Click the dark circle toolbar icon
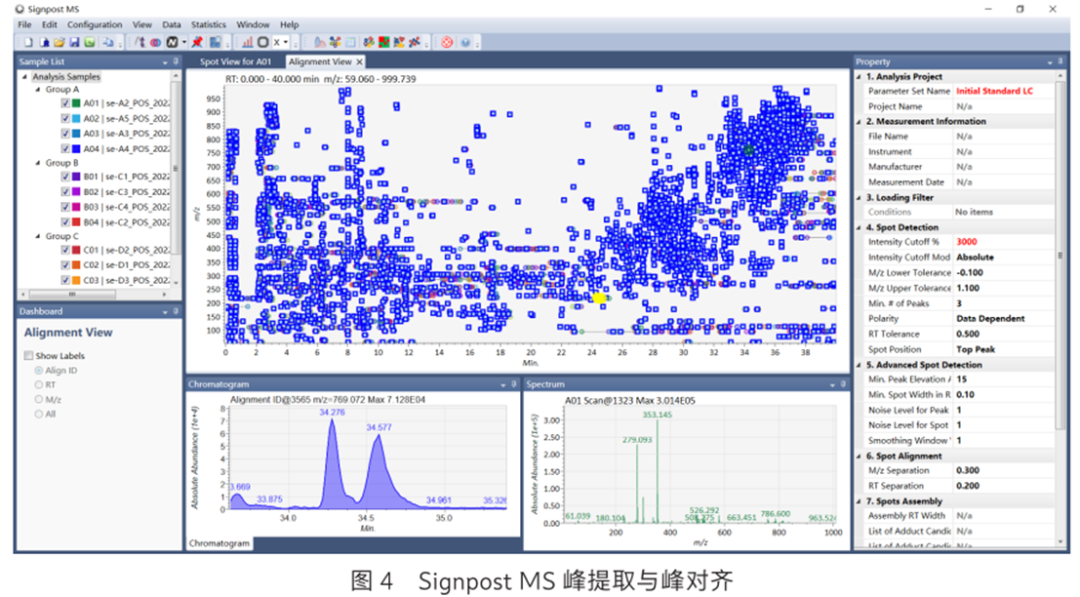This screenshot has width=1080, height=597. coord(262,42)
